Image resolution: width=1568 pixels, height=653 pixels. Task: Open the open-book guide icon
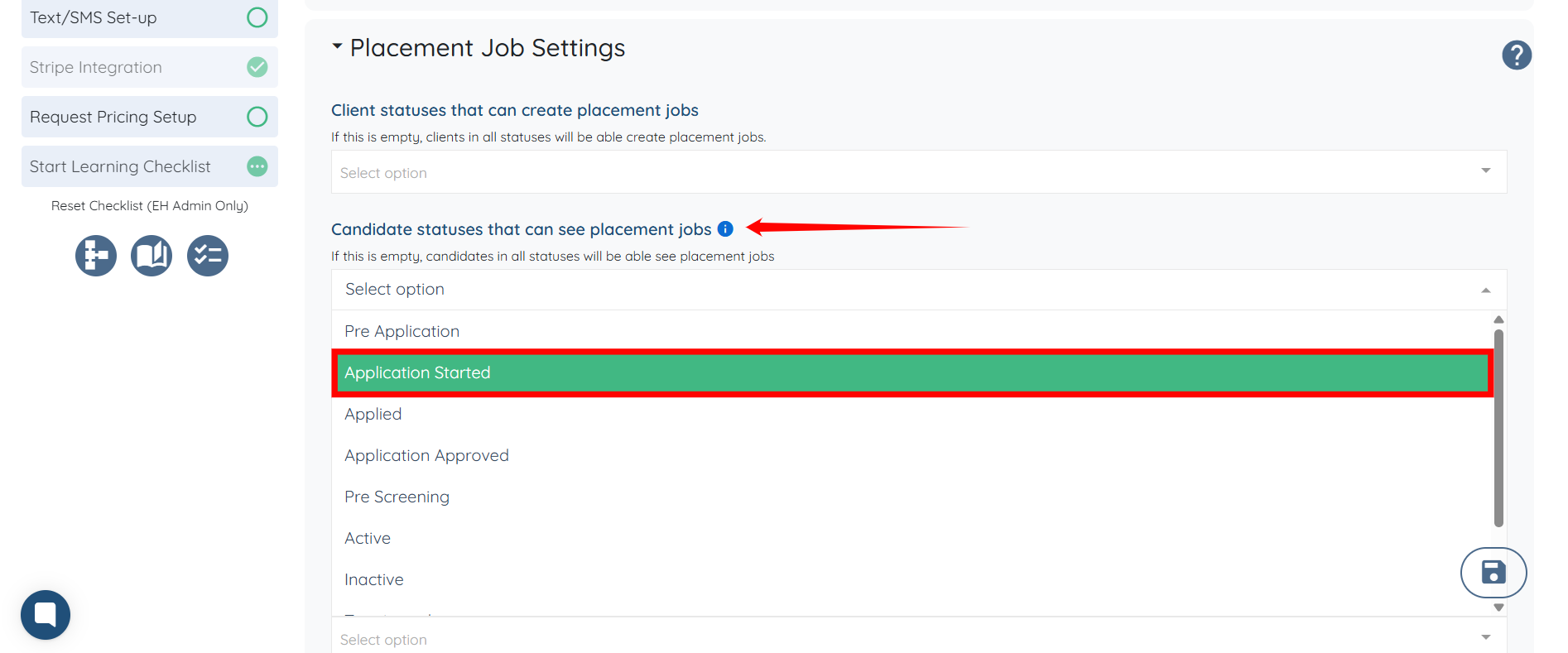[x=152, y=256]
